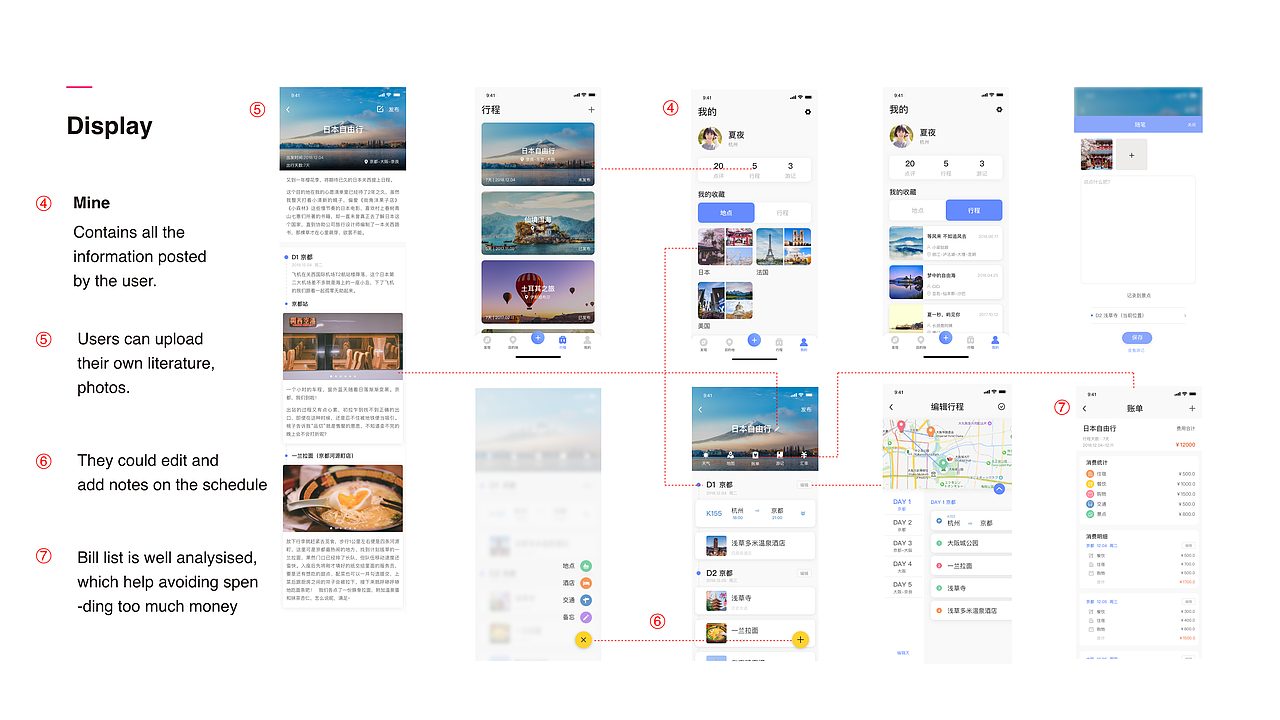1280x720 pixels.
Task: Open the 日本自由行 trip card in the 行程 list
Action: [538, 154]
